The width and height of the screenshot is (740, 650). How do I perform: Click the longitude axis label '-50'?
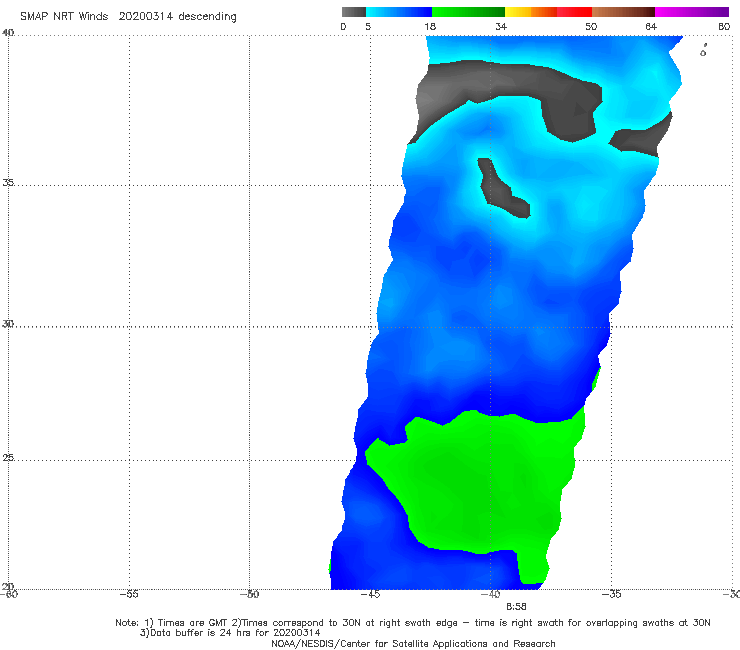tap(249, 594)
